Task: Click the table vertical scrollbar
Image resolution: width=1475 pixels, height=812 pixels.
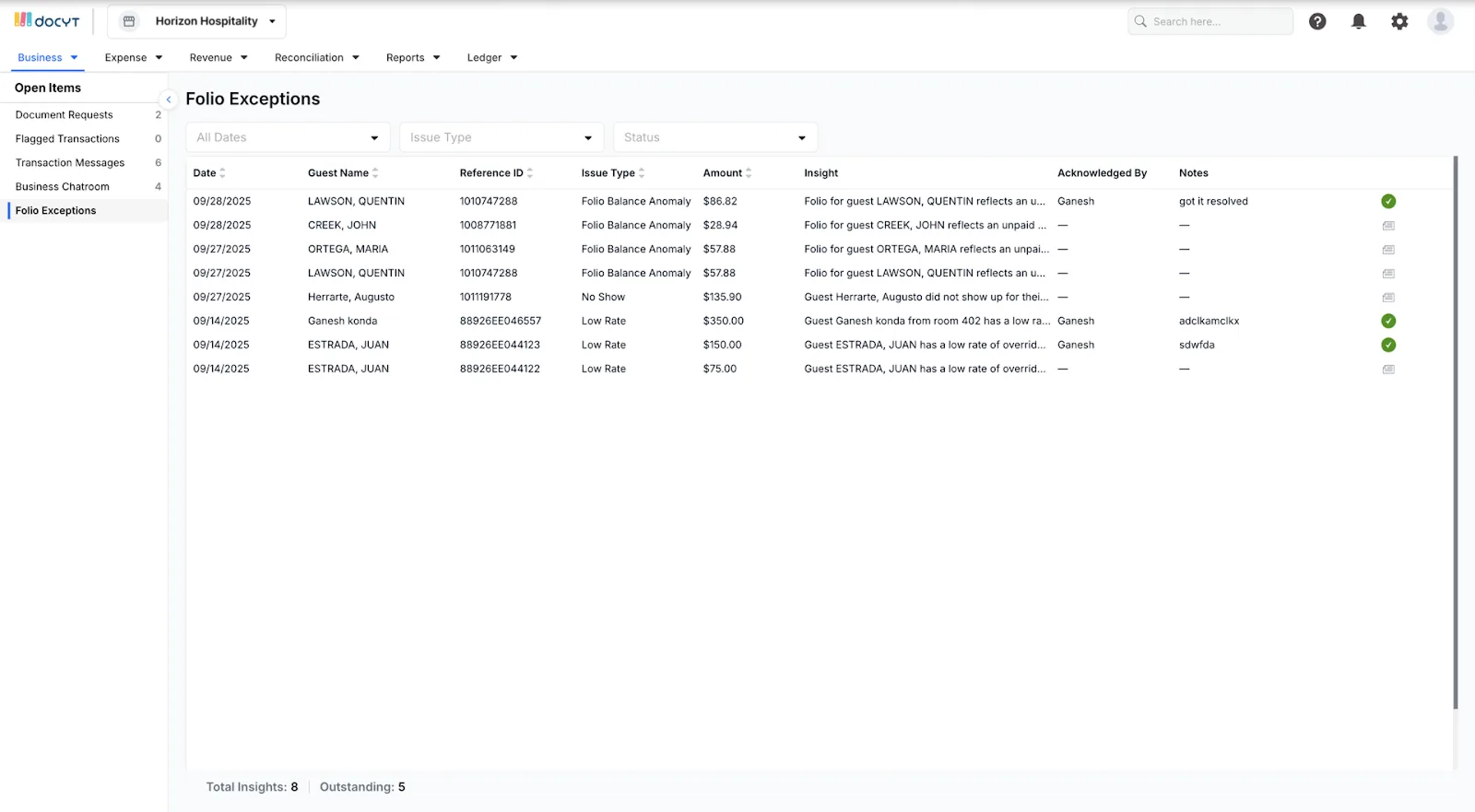Action: tap(1456, 433)
